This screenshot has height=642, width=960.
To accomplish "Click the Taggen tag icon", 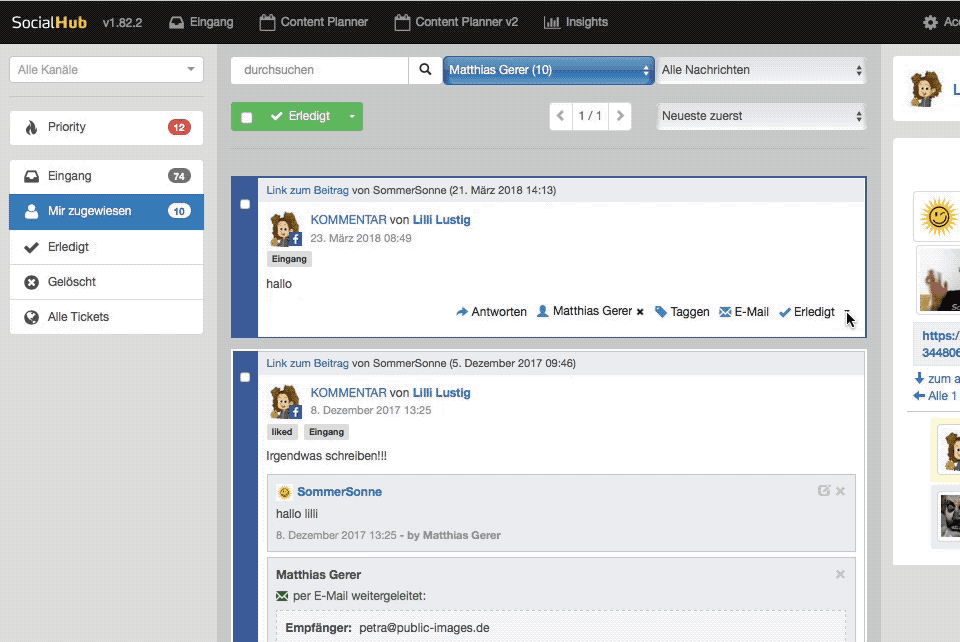I will click(x=661, y=312).
